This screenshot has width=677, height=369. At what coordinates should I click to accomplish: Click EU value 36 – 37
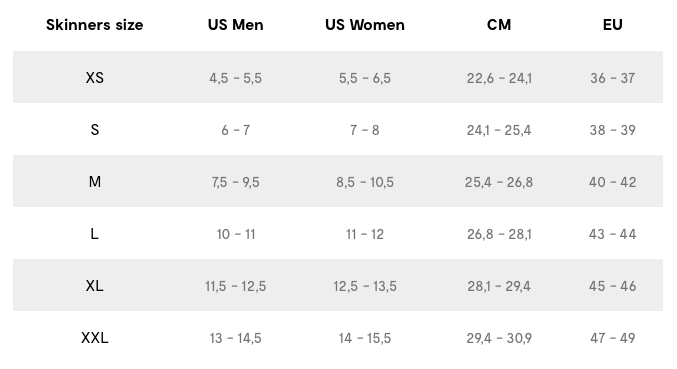[613, 78]
